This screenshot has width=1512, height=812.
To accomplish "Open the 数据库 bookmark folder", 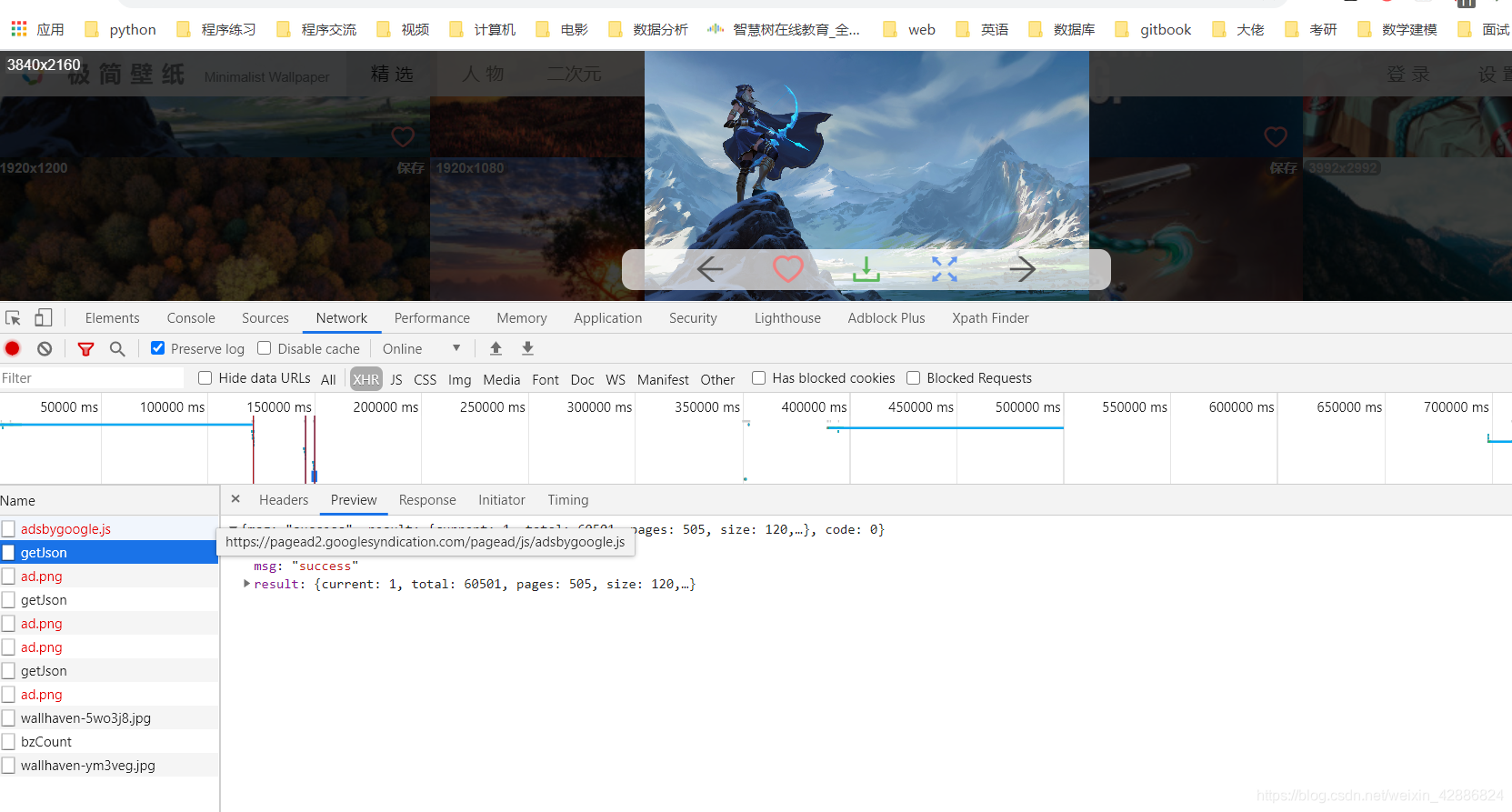I will [1061, 29].
